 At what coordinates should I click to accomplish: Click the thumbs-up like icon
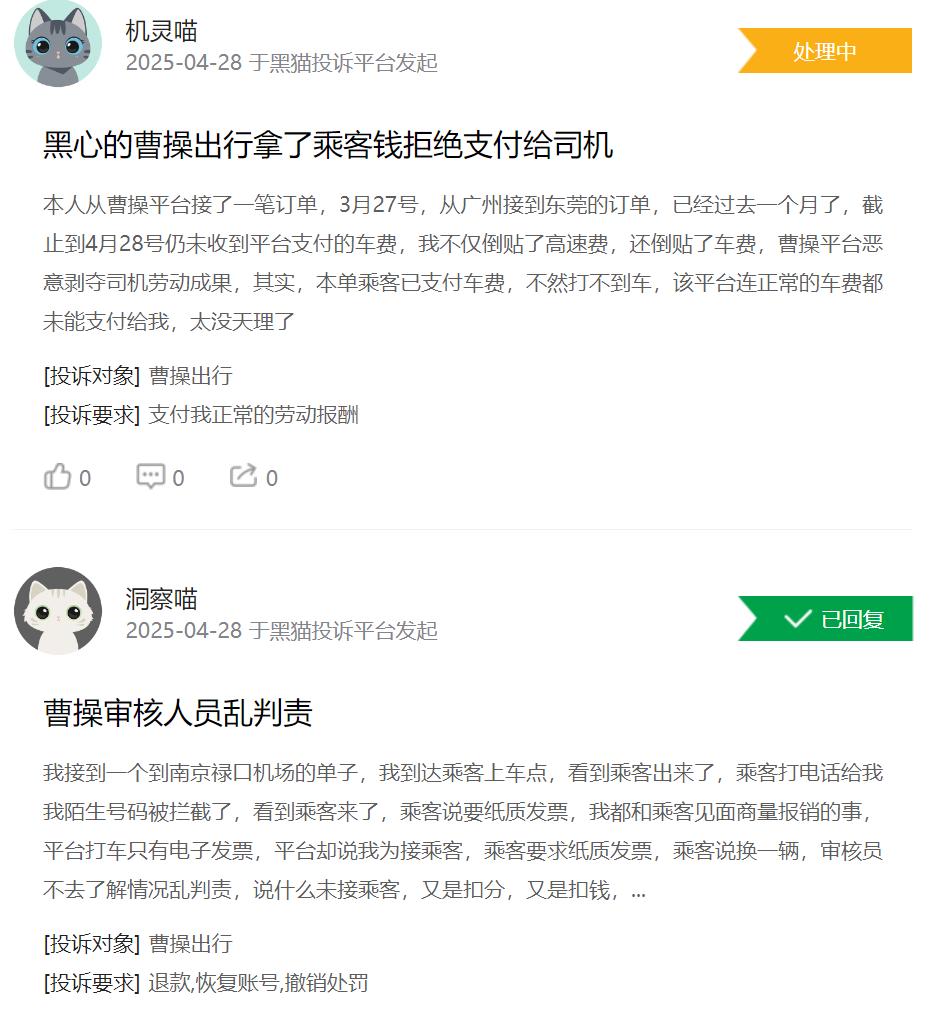[x=57, y=477]
